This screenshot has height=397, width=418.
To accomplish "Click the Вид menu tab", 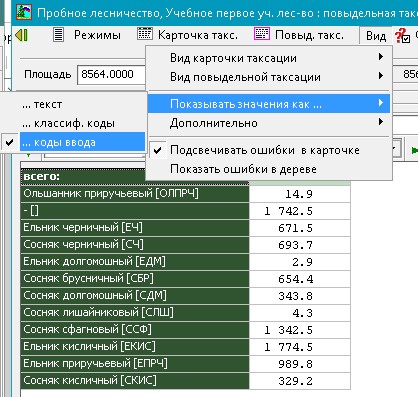I will point(376,36).
